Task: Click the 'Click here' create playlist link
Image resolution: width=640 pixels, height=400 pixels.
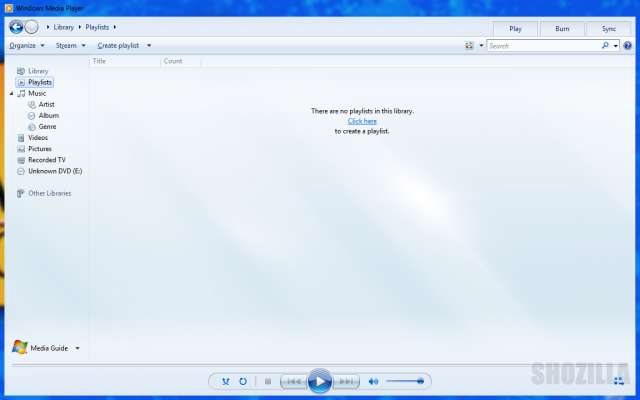Action: (362, 121)
